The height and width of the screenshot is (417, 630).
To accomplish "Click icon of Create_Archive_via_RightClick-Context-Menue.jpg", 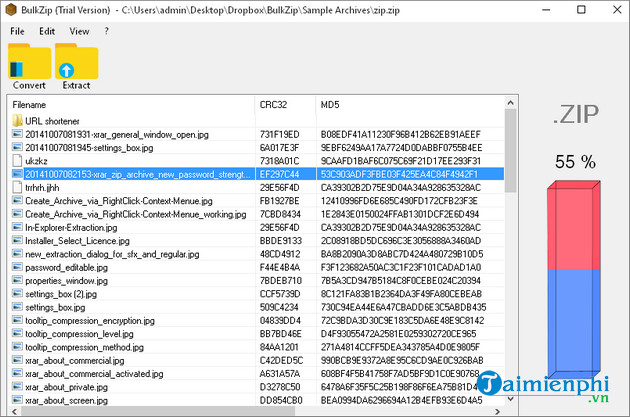I will [17, 200].
